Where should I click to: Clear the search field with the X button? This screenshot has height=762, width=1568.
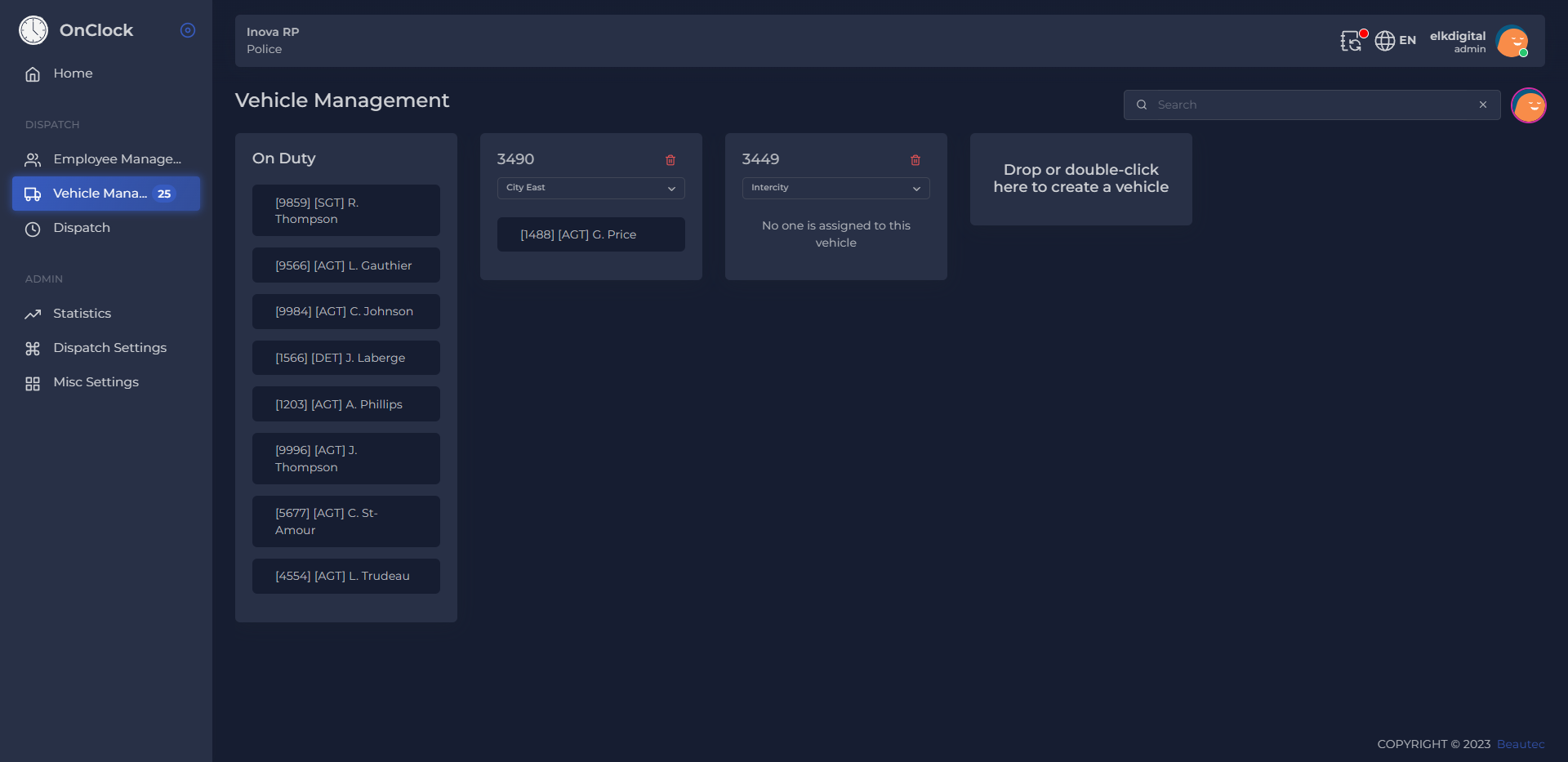(x=1482, y=105)
